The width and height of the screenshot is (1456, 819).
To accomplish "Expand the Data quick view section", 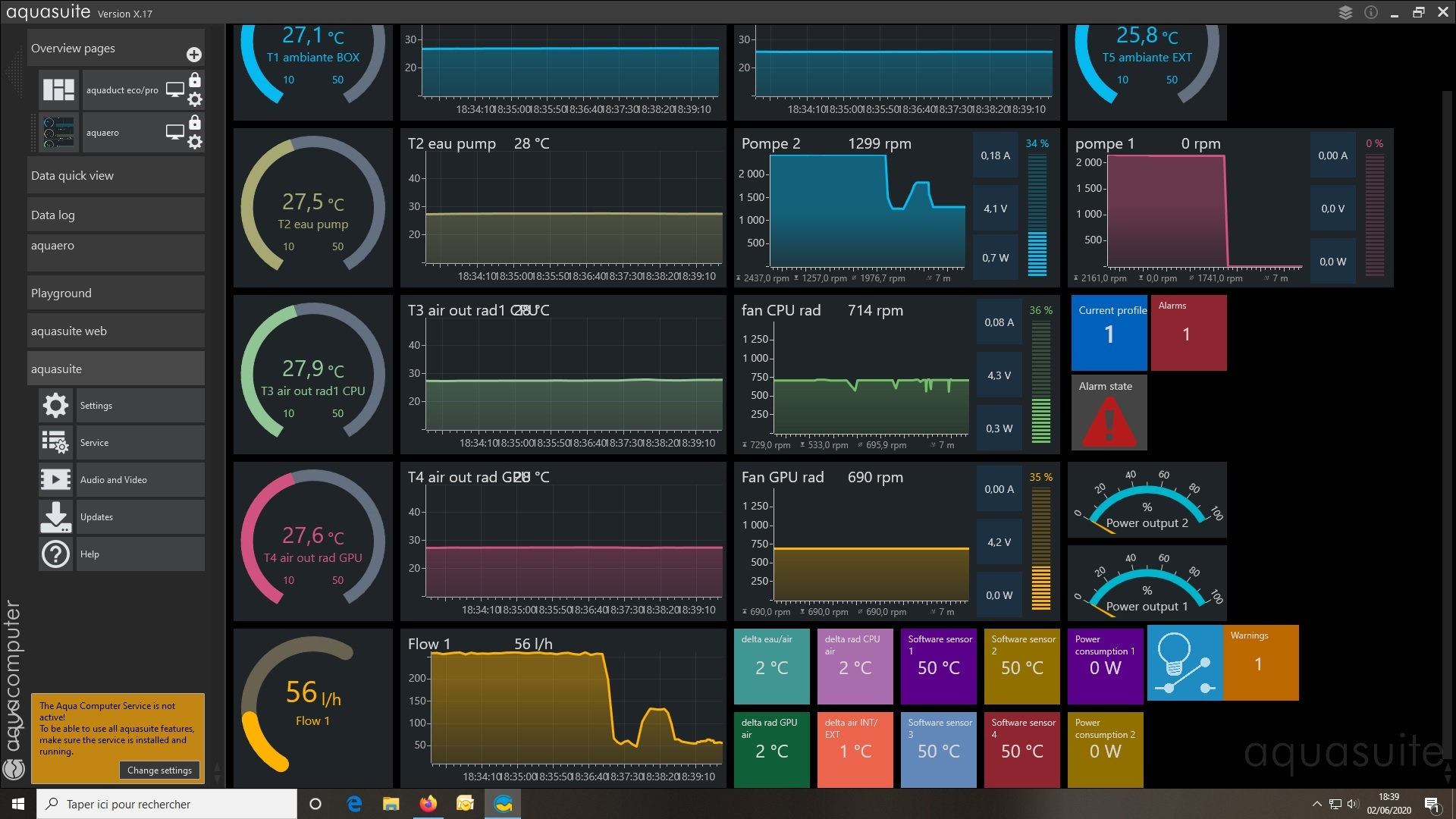I will (x=115, y=175).
